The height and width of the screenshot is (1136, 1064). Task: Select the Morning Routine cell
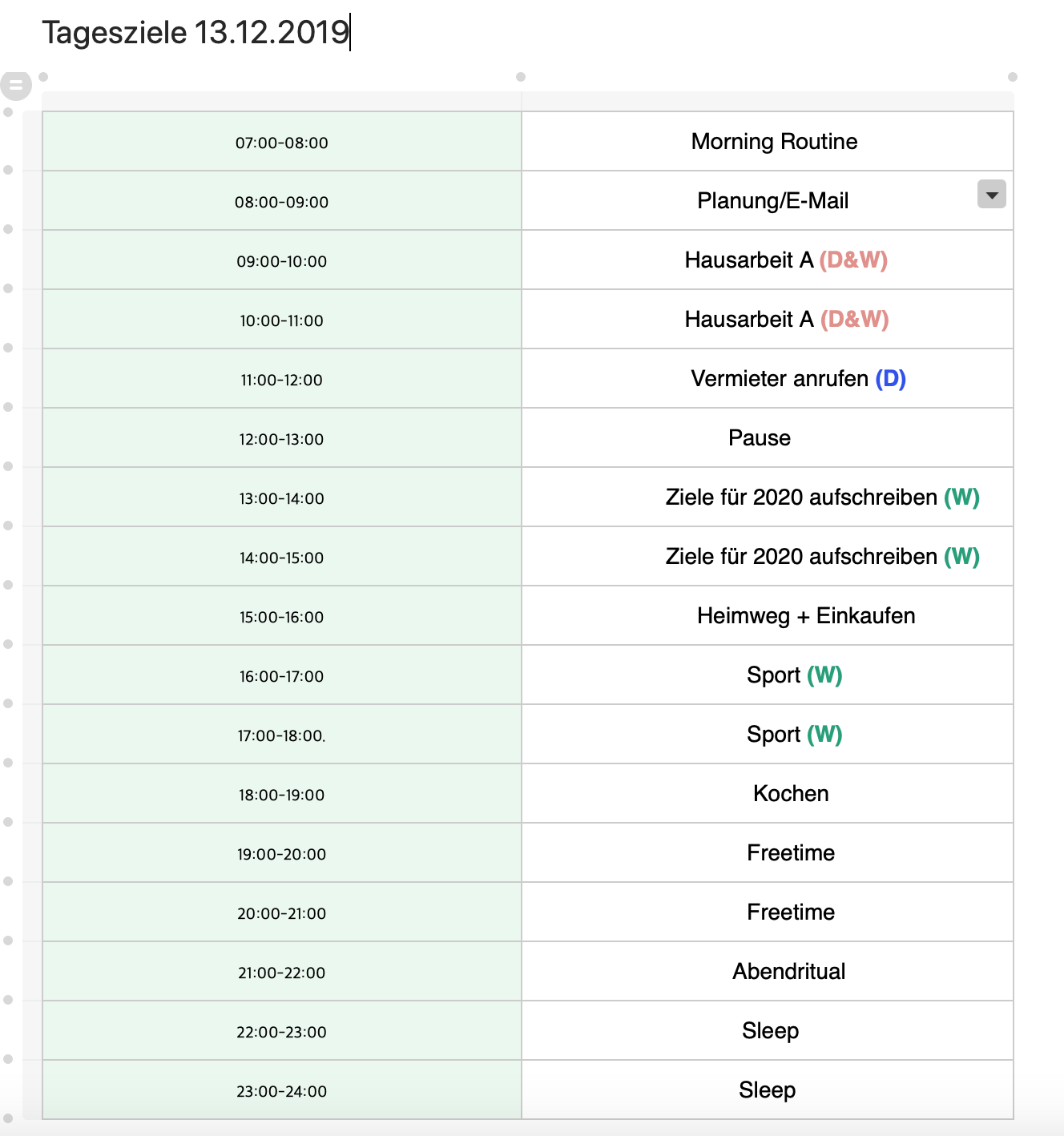(x=768, y=141)
